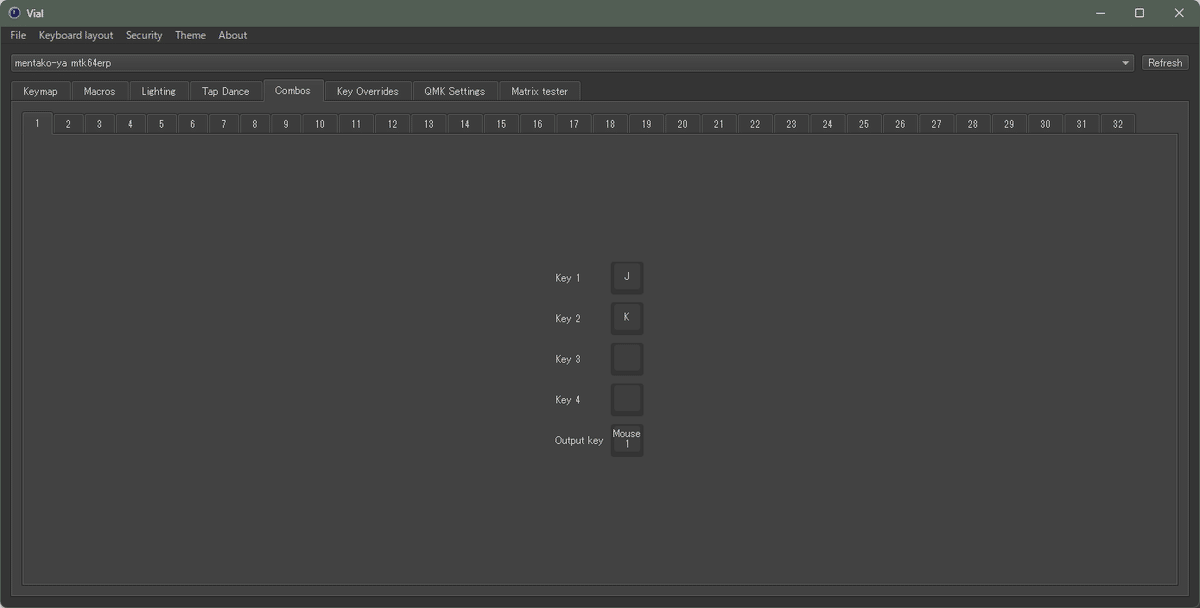Select combo tab 19
The image size is (1200, 608).
(646, 124)
